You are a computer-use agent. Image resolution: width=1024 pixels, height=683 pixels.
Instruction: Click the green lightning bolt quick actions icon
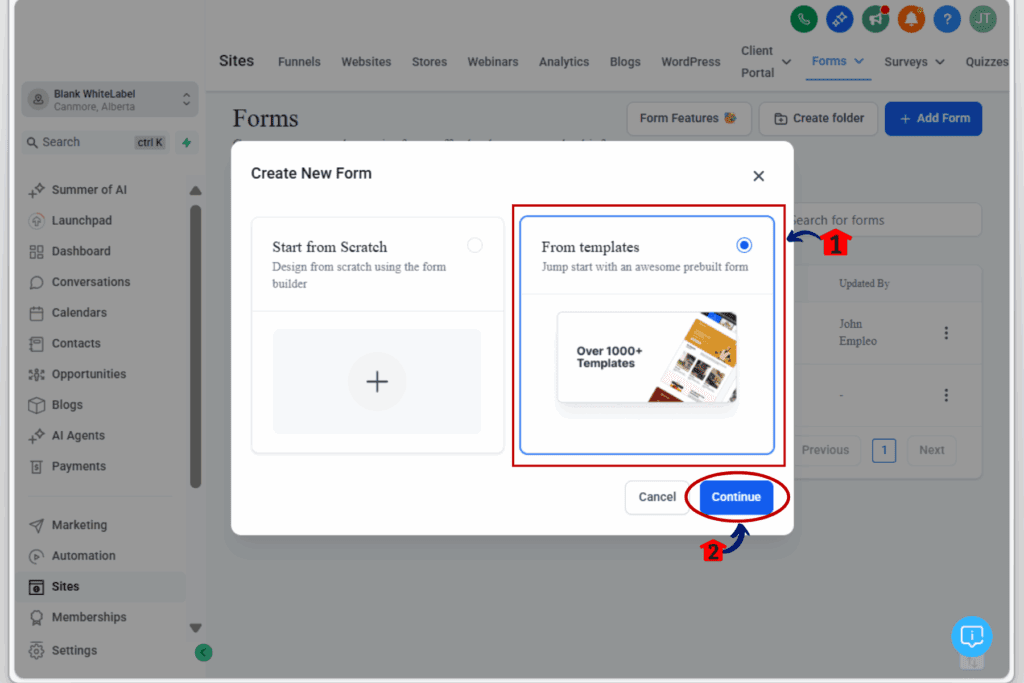pyautogui.click(x=186, y=143)
